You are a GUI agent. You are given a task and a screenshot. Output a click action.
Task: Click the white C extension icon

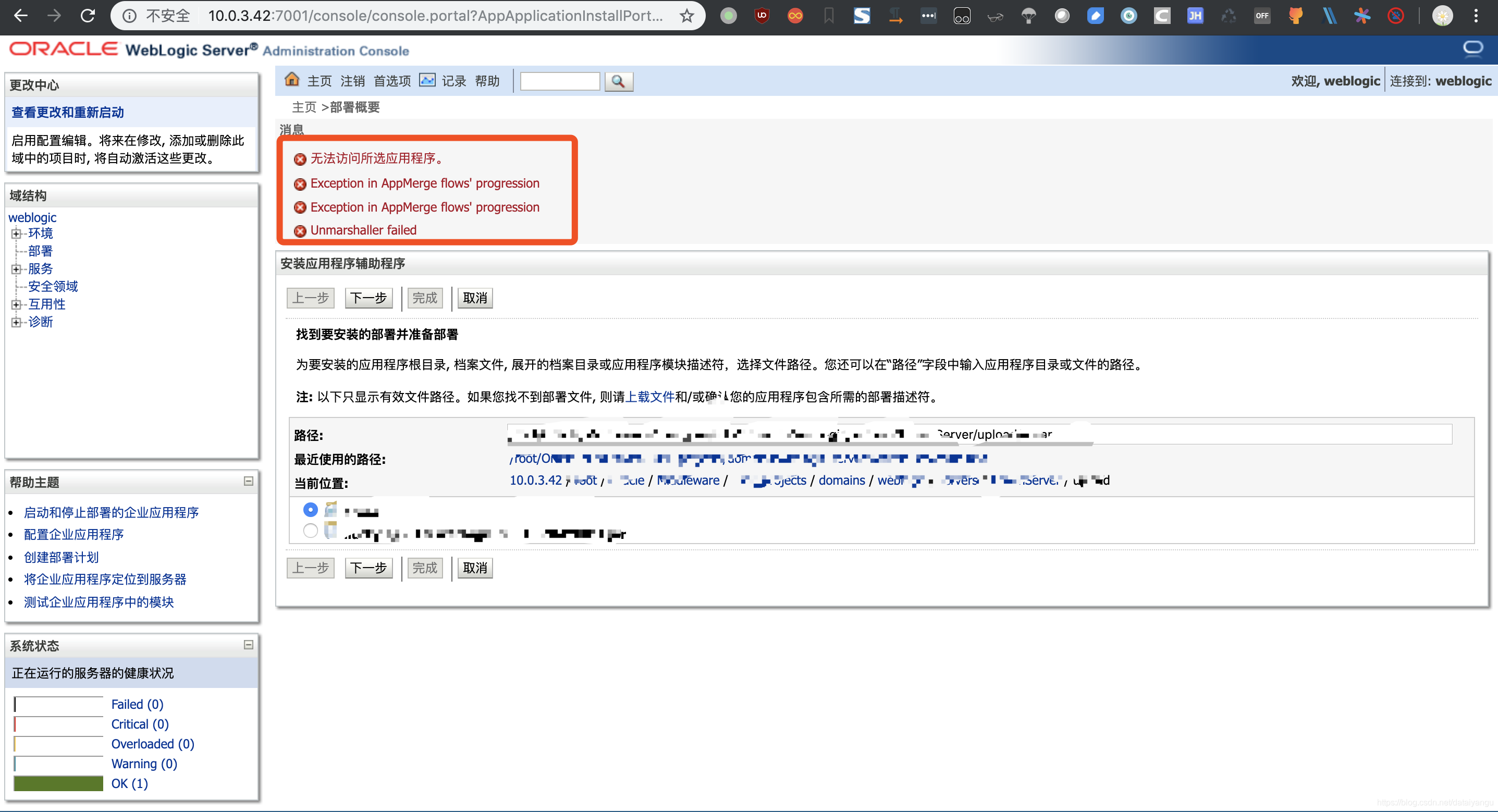[1162, 16]
